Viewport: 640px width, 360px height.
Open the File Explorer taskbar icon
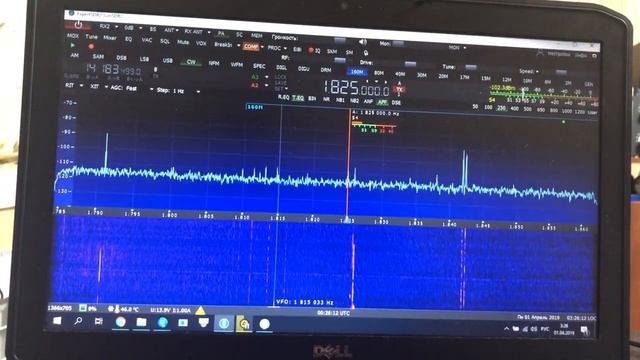(x=141, y=322)
